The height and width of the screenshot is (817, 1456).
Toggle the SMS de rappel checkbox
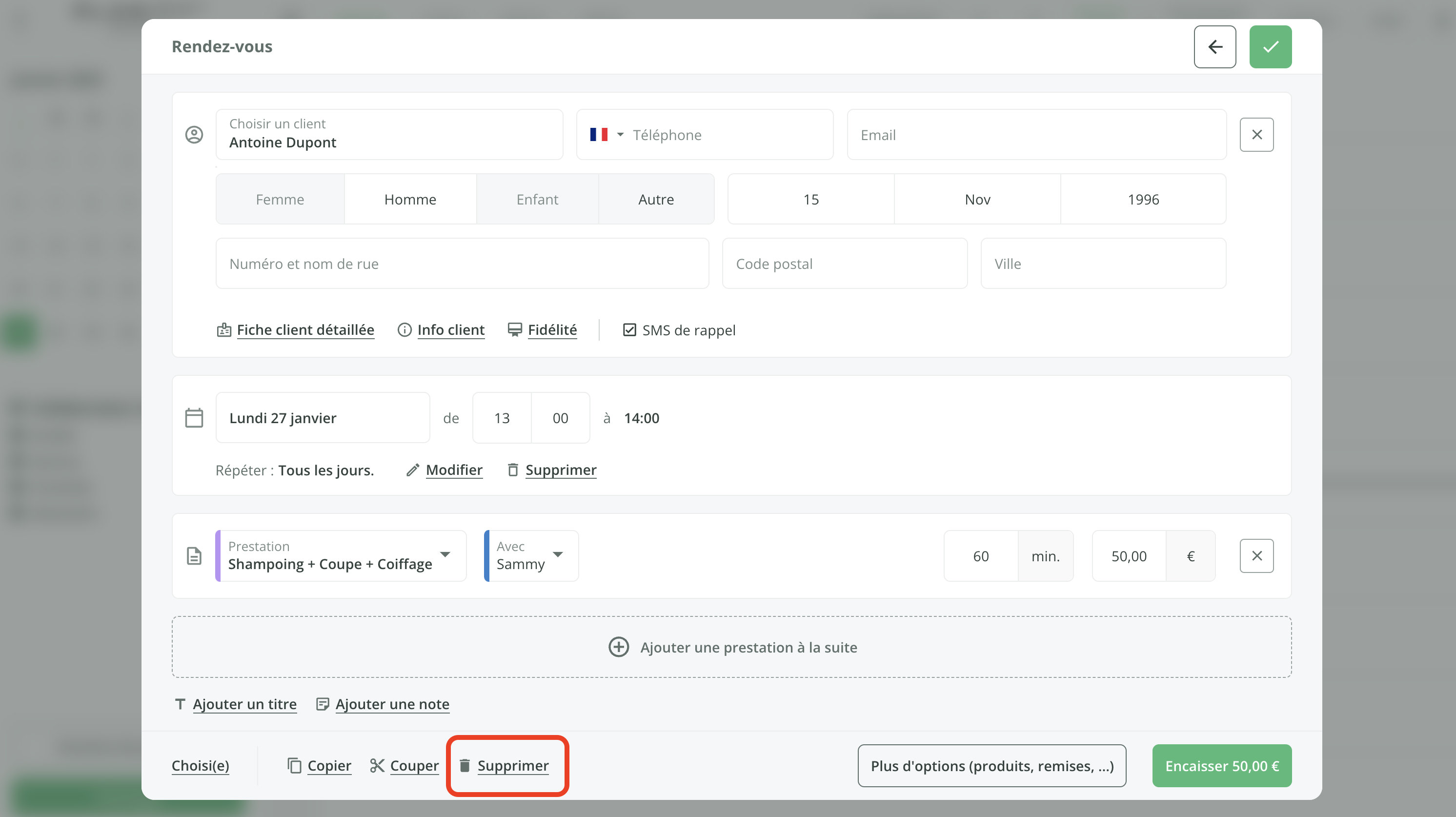629,329
